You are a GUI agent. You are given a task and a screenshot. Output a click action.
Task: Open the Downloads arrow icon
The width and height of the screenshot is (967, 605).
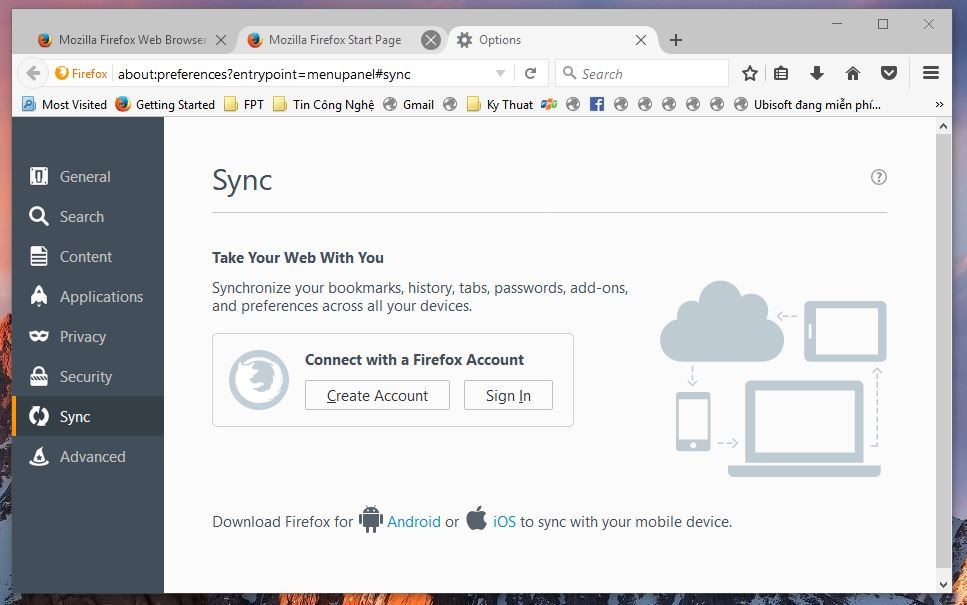click(x=817, y=73)
